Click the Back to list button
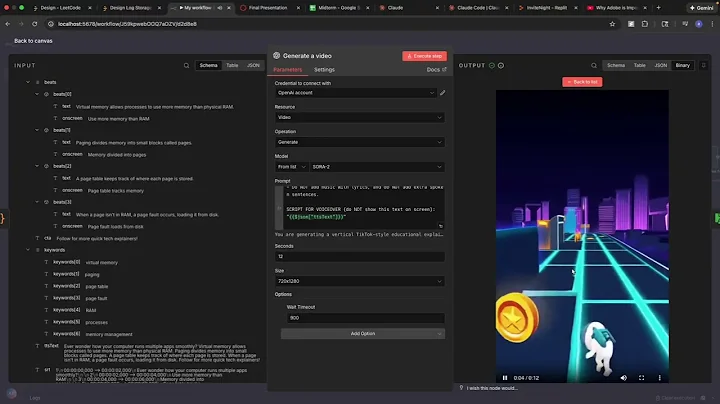 coord(582,82)
